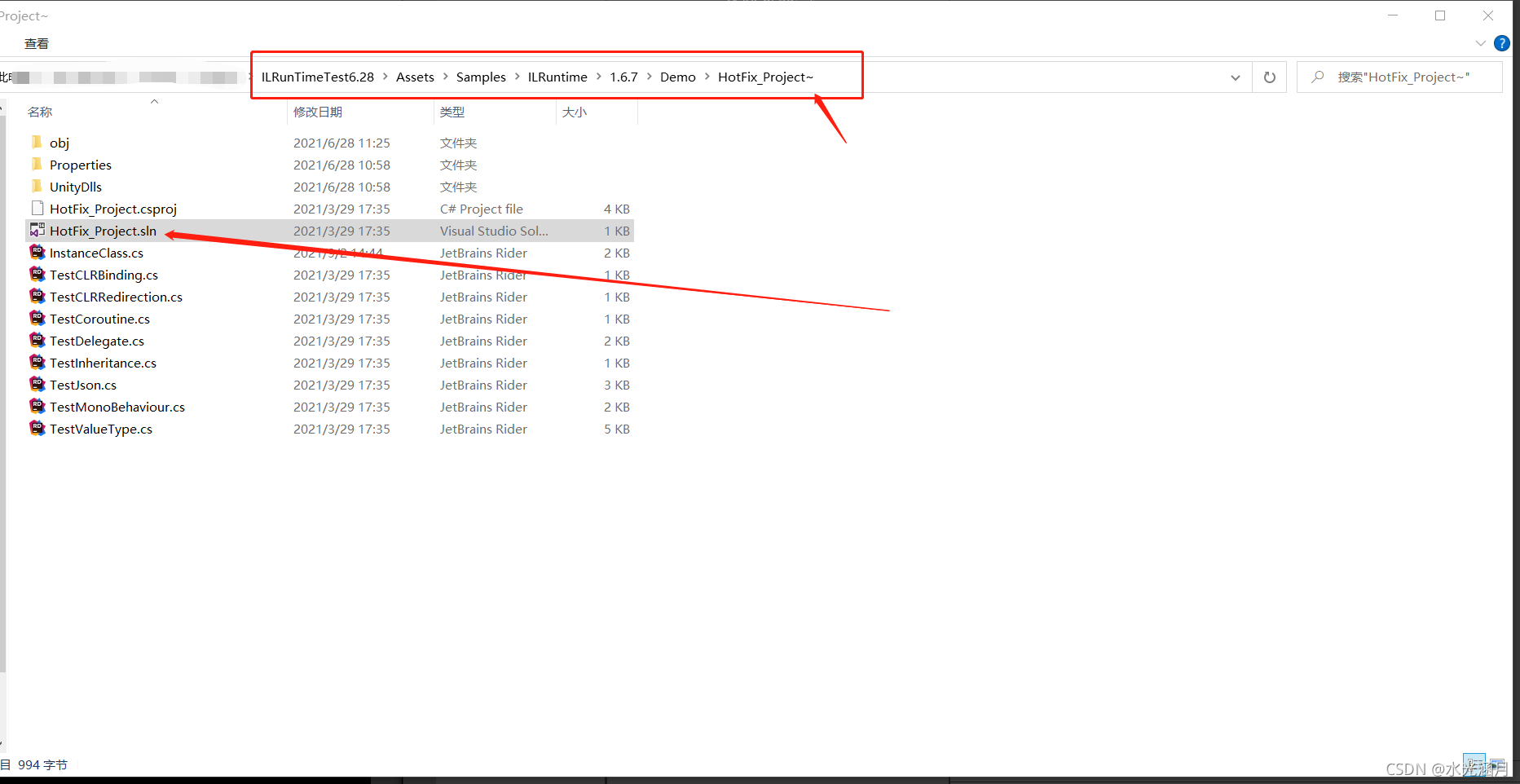Image resolution: width=1520 pixels, height=784 pixels.
Task: Click the HotFix_Project.sln Visual Studio icon
Action: click(37, 231)
